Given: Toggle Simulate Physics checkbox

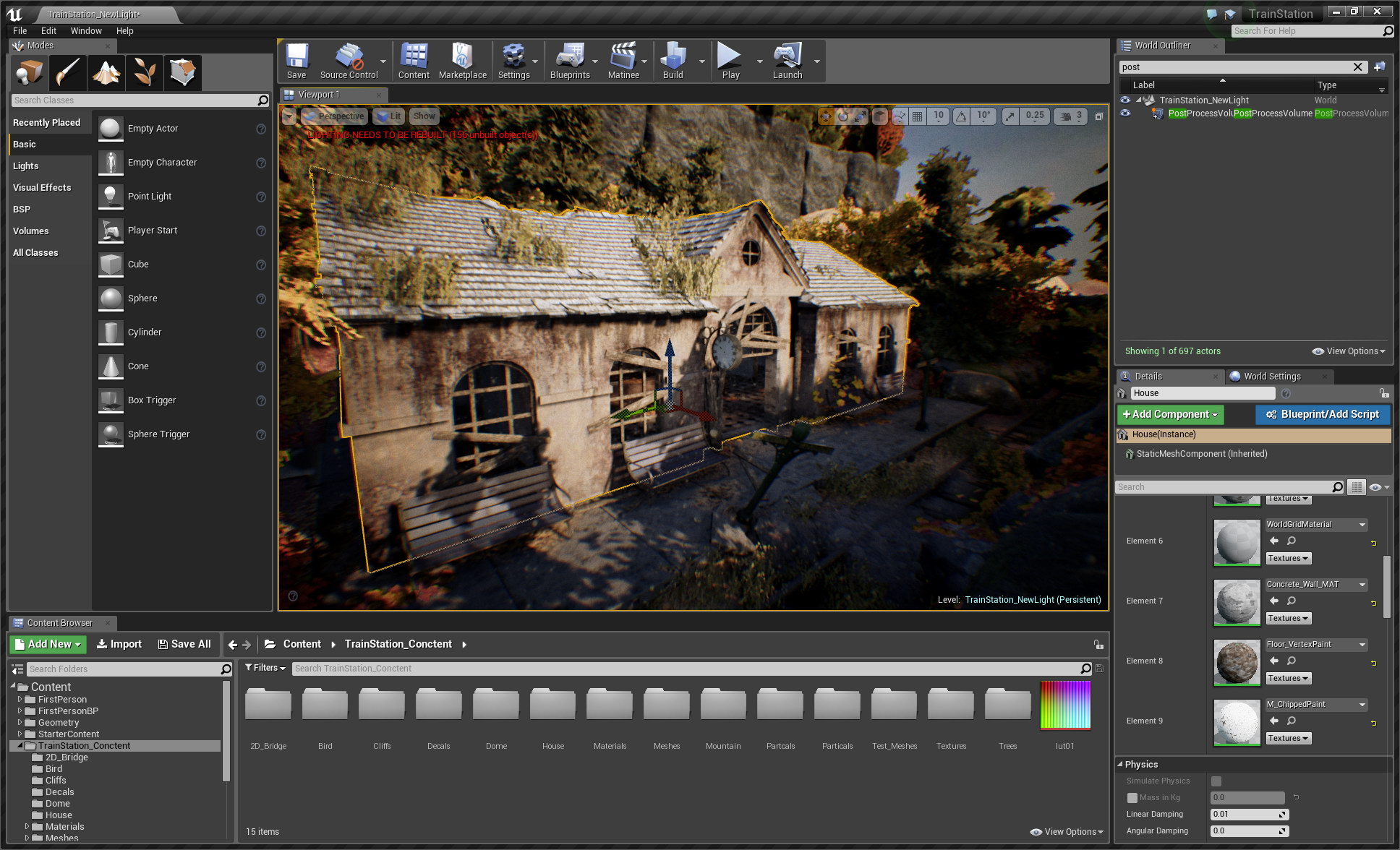Looking at the screenshot, I should [x=1216, y=781].
